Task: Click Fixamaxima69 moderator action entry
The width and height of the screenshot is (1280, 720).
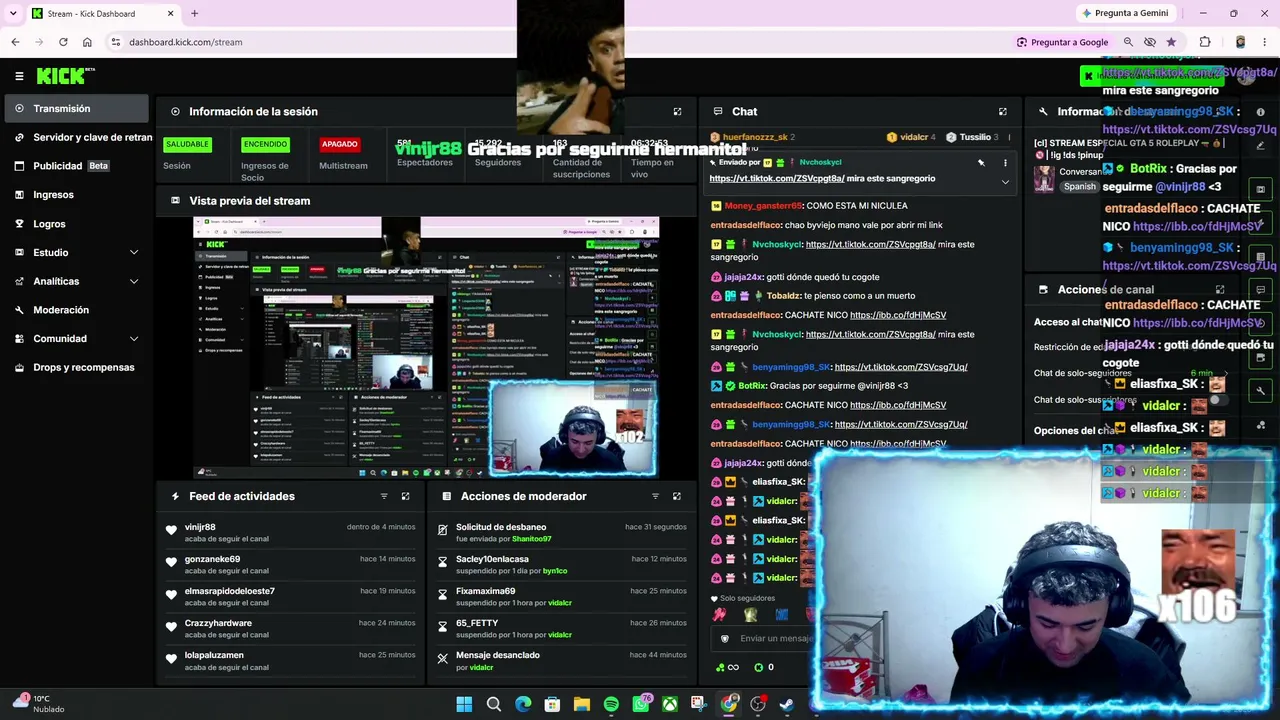Action: coord(562,596)
